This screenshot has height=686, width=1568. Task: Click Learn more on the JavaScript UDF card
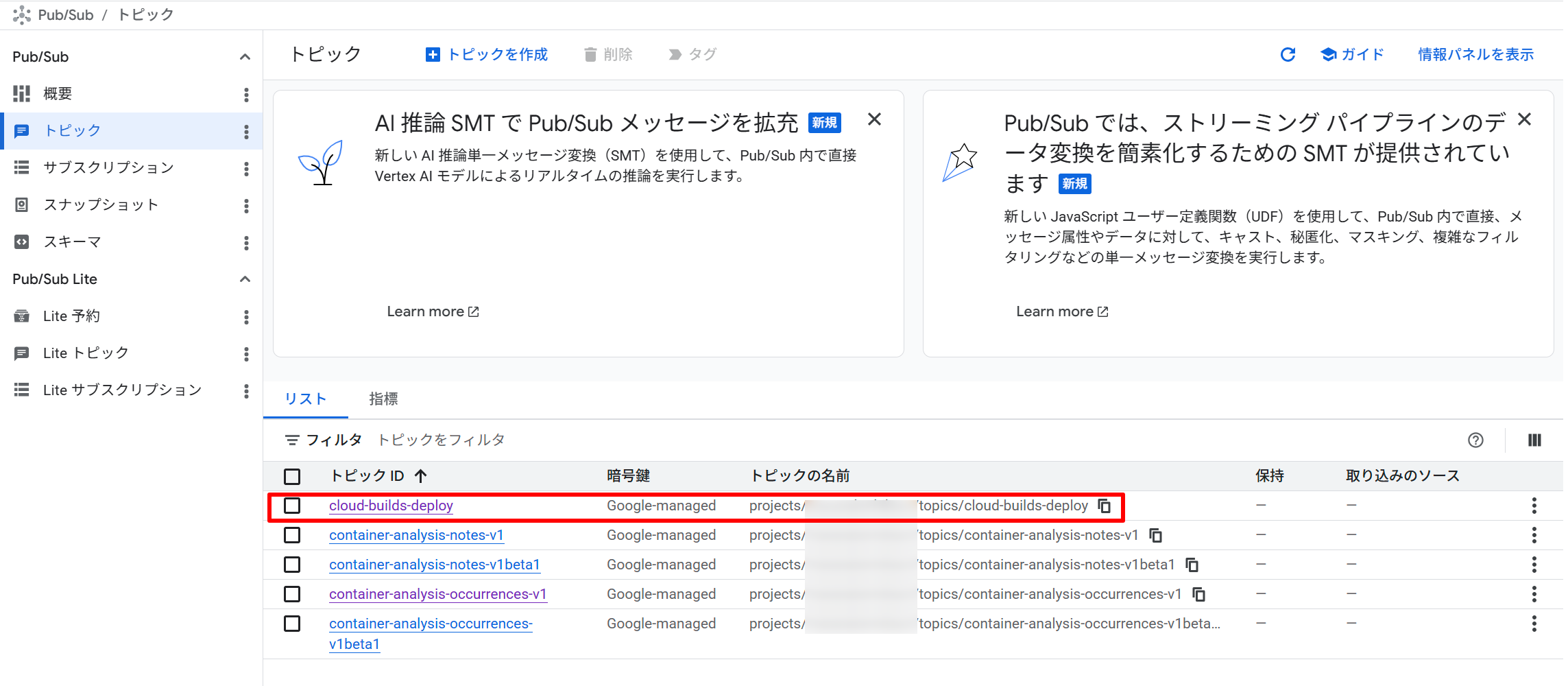[1062, 311]
